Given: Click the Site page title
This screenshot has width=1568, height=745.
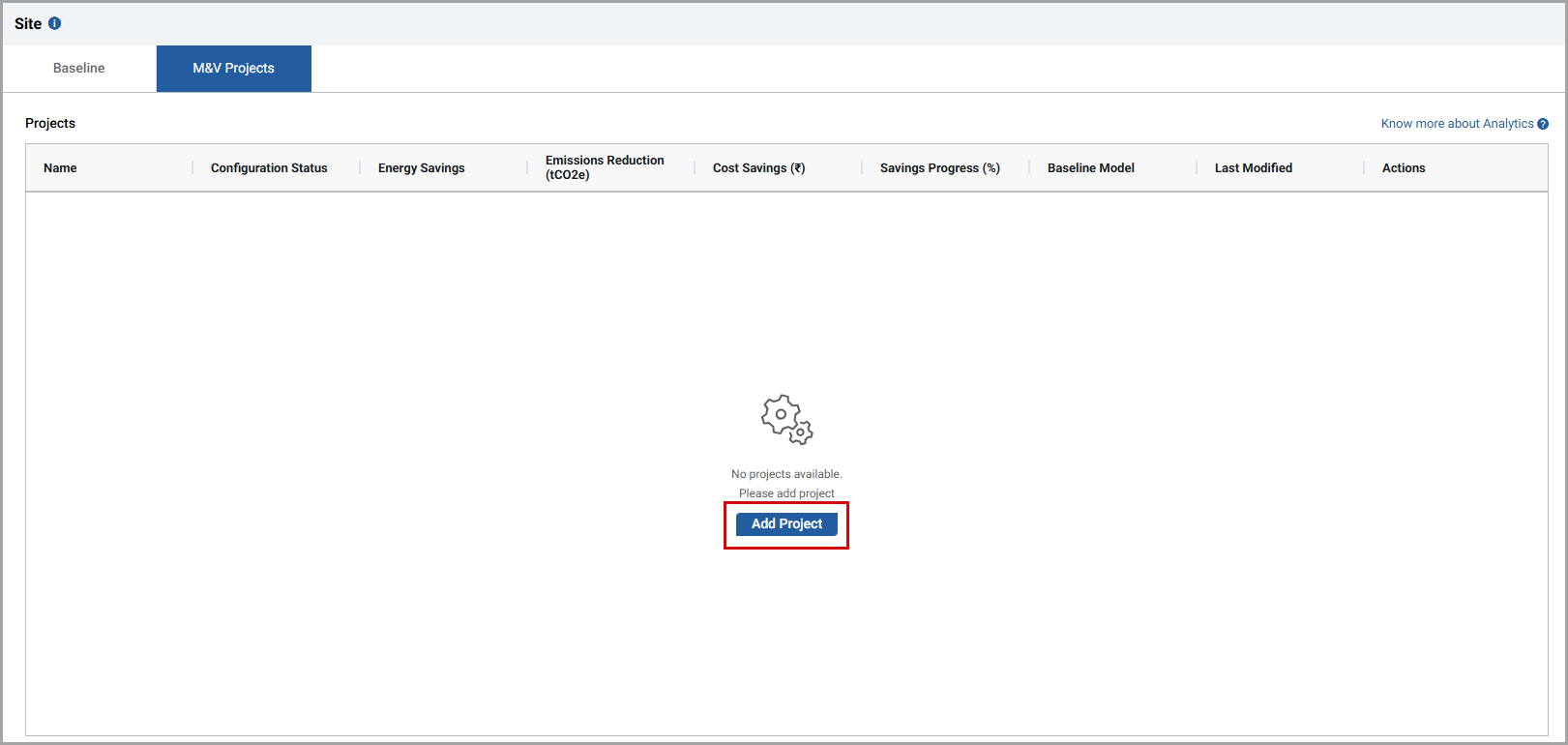Looking at the screenshot, I should [x=28, y=24].
